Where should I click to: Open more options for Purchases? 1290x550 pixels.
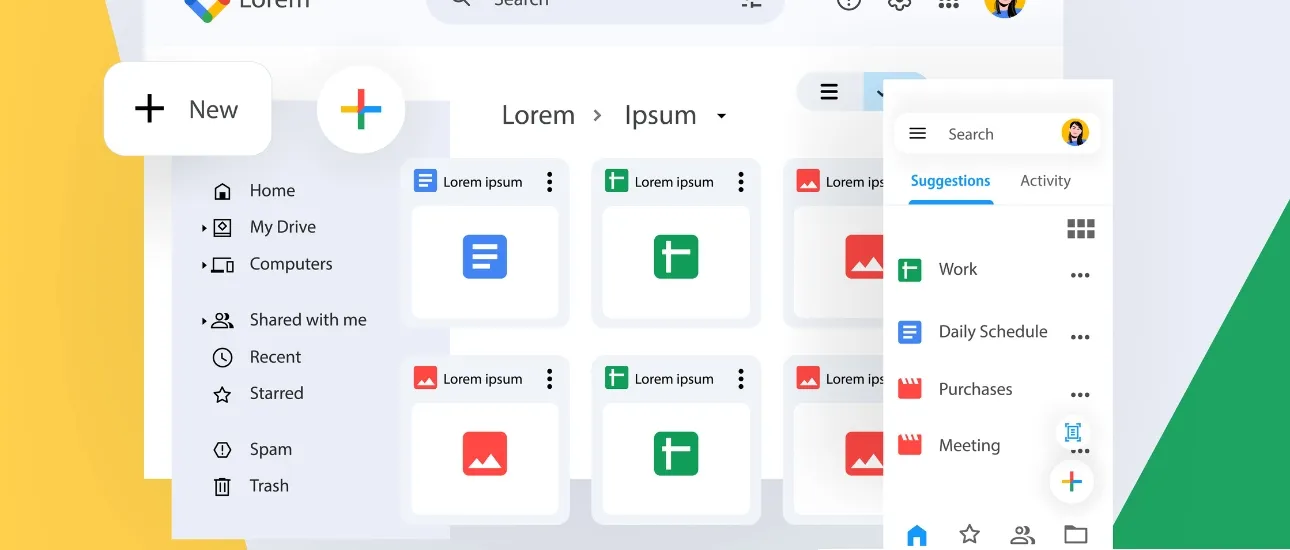tap(1080, 395)
